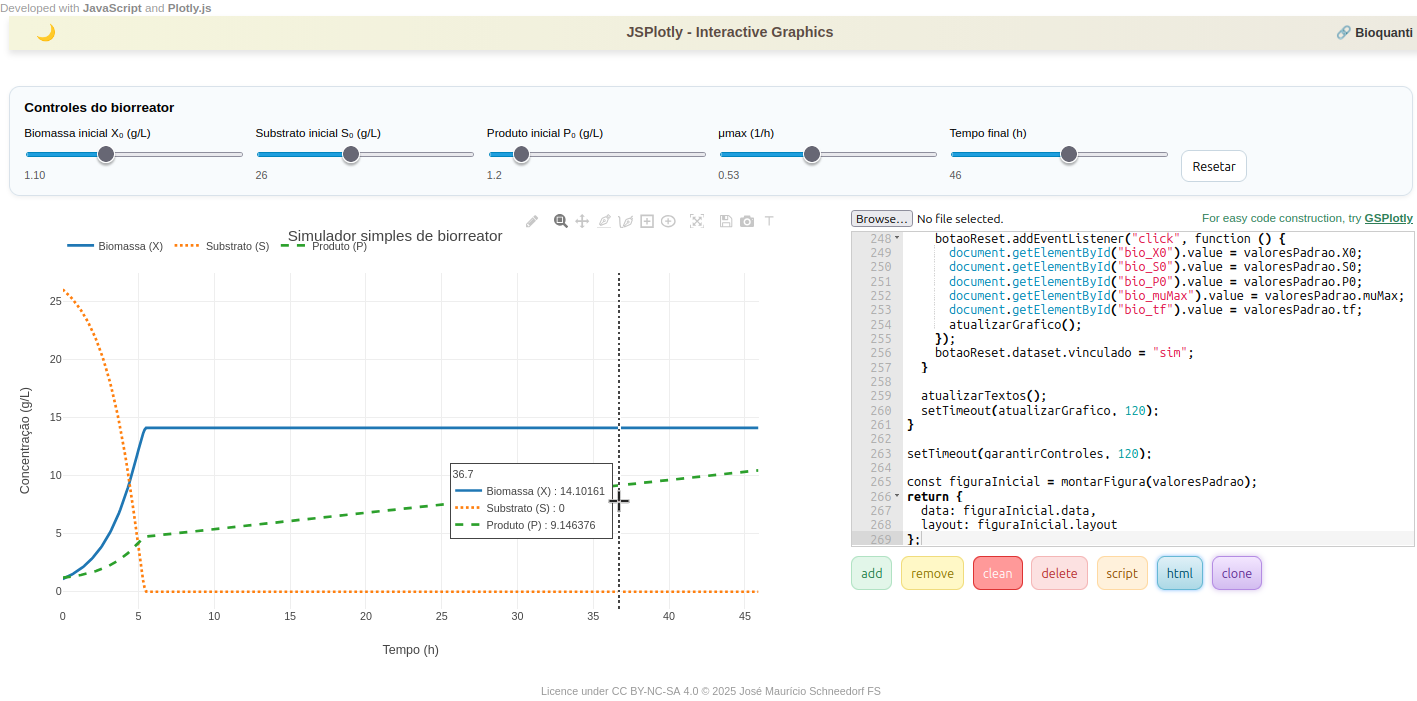The height and width of the screenshot is (701, 1417).
Task: Click the floppy disk save icon
Action: tap(726, 221)
